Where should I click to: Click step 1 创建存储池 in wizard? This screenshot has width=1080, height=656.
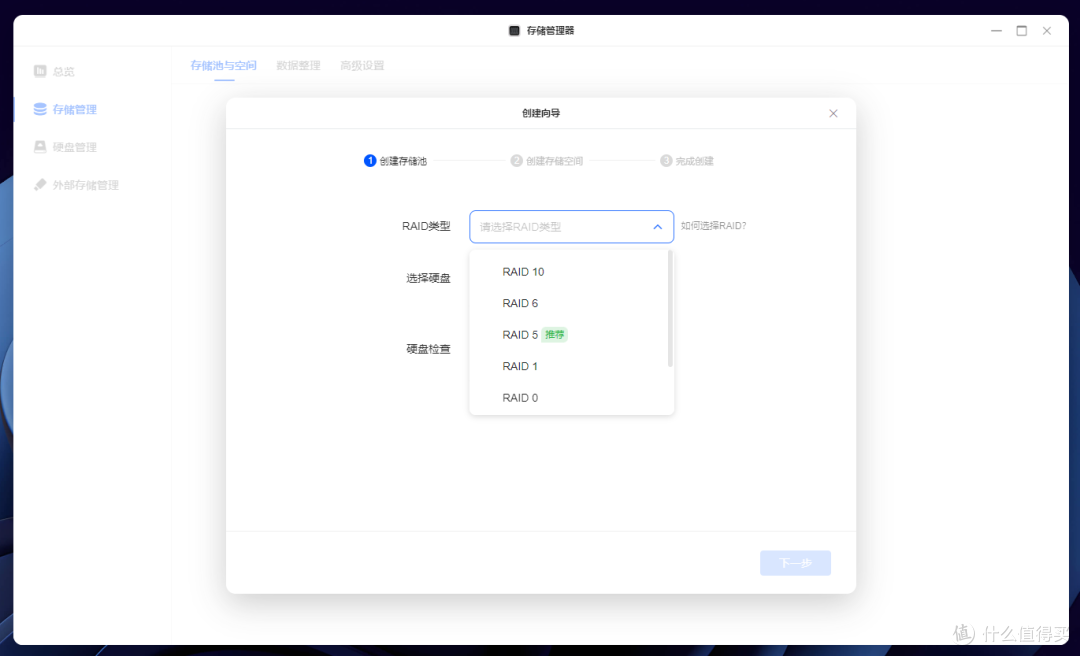click(395, 161)
